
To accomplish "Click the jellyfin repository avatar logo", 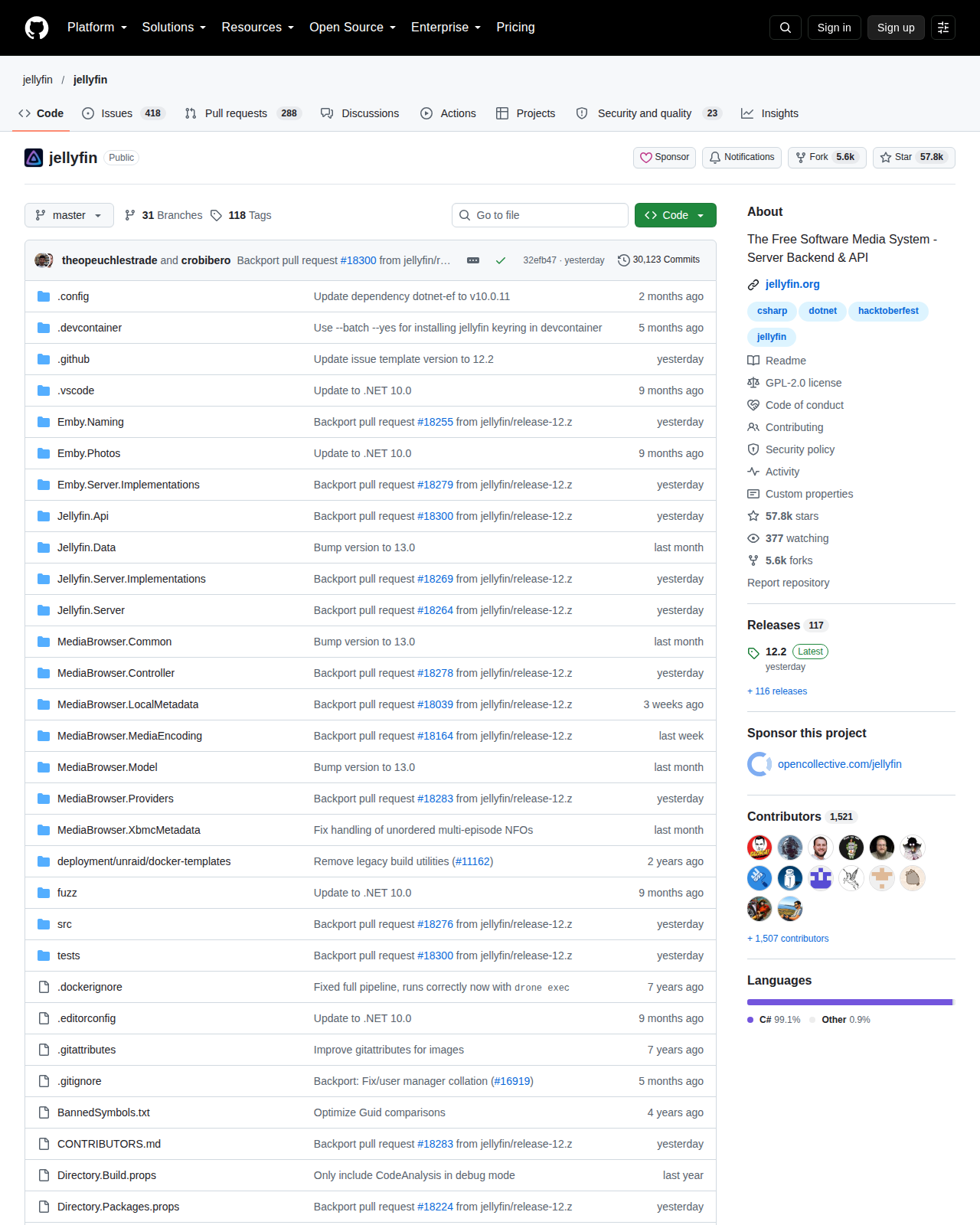I will point(34,158).
